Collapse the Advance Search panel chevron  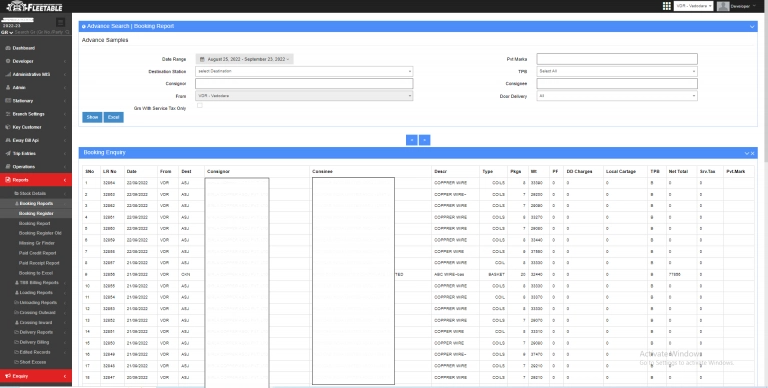tap(752, 26)
